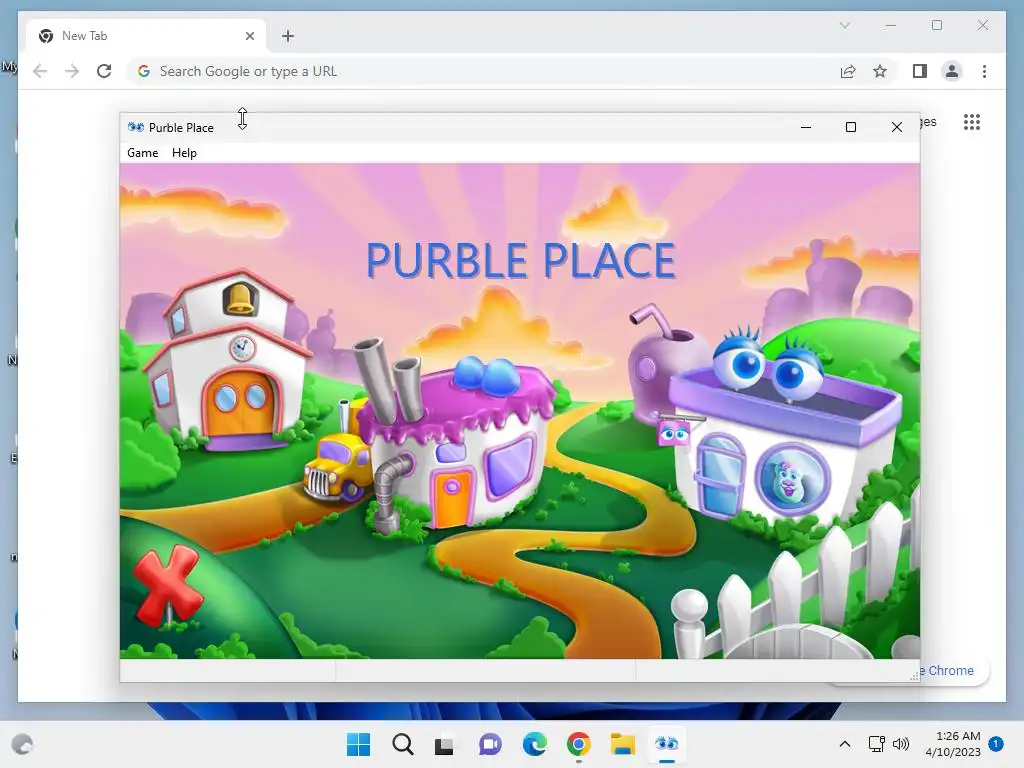Screen dimensions: 1024x768
Task: Open a new Chrome tab with plus
Action: pos(288,36)
